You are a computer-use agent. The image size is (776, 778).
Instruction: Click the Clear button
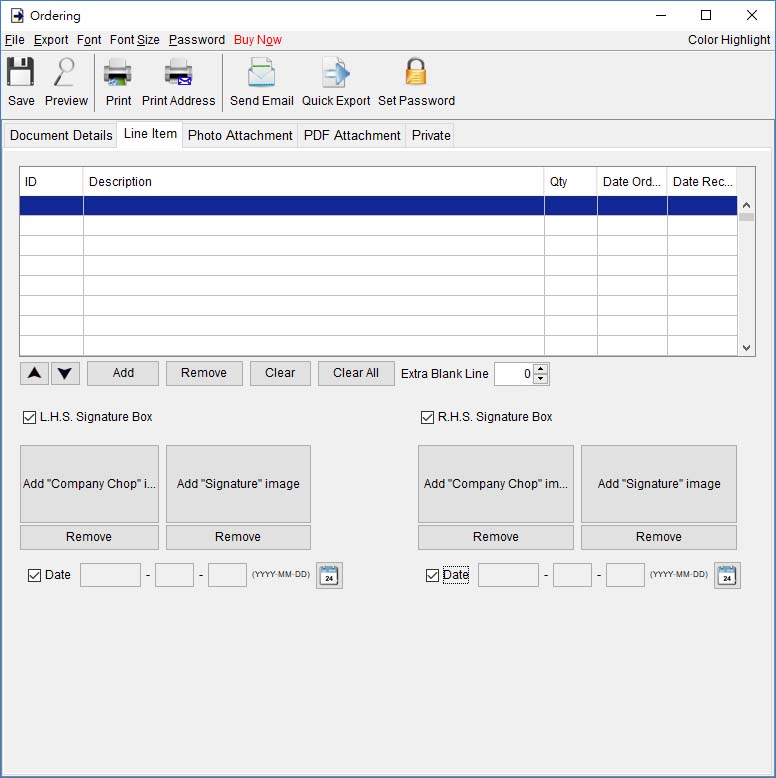[280, 373]
